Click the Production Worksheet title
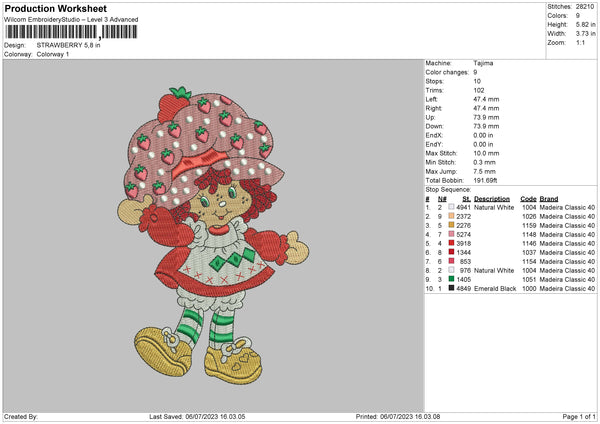600x424 pixels. point(55,8)
